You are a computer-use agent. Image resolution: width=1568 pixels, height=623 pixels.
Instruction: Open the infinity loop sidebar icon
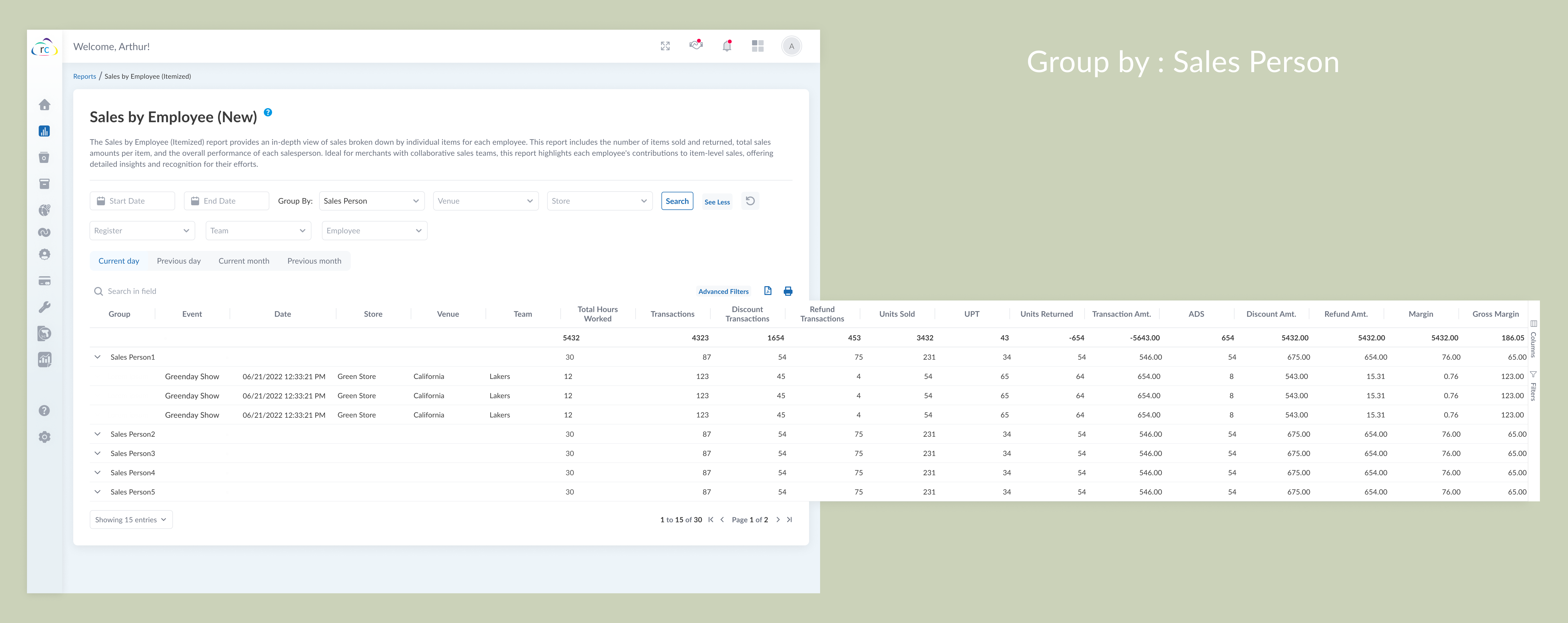(x=44, y=233)
